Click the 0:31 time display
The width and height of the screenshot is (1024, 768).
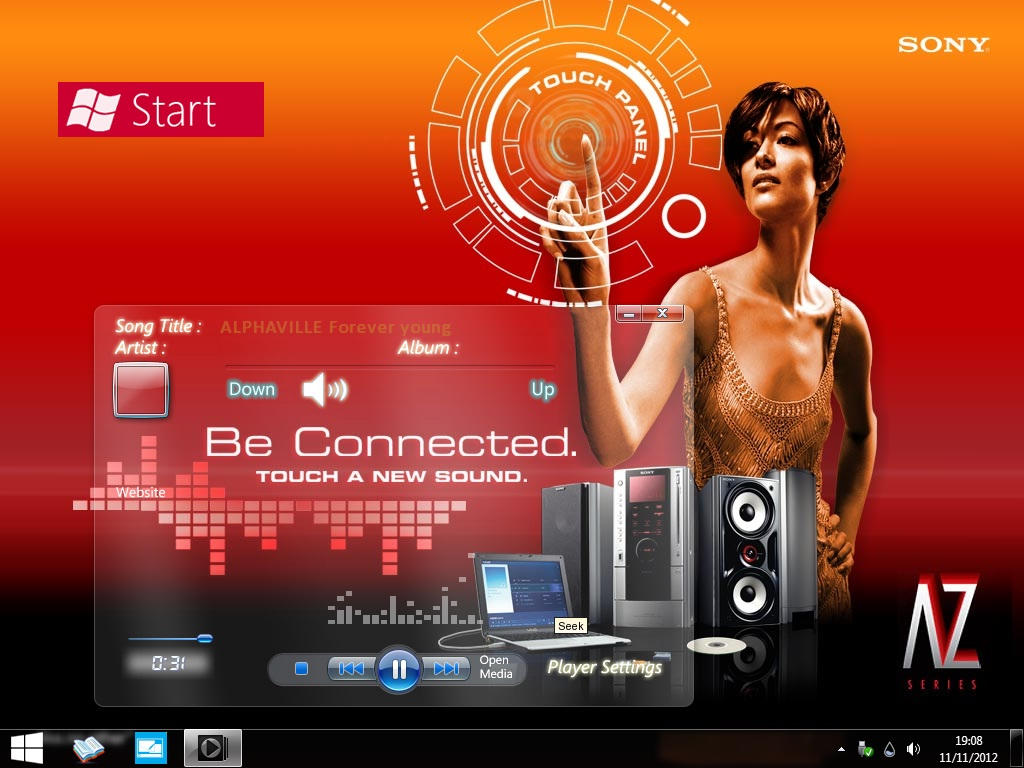click(x=167, y=663)
